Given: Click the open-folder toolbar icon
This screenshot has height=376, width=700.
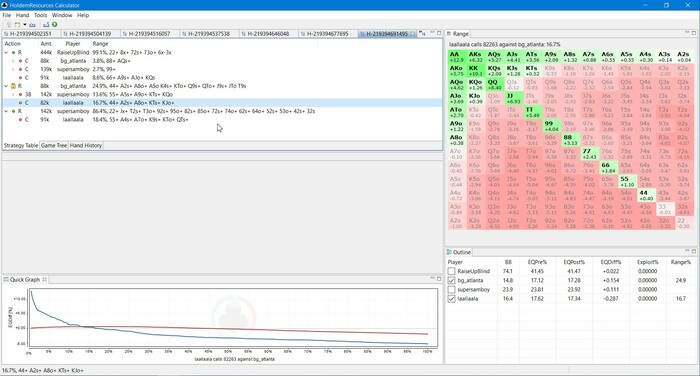Looking at the screenshot, I should point(33,25).
